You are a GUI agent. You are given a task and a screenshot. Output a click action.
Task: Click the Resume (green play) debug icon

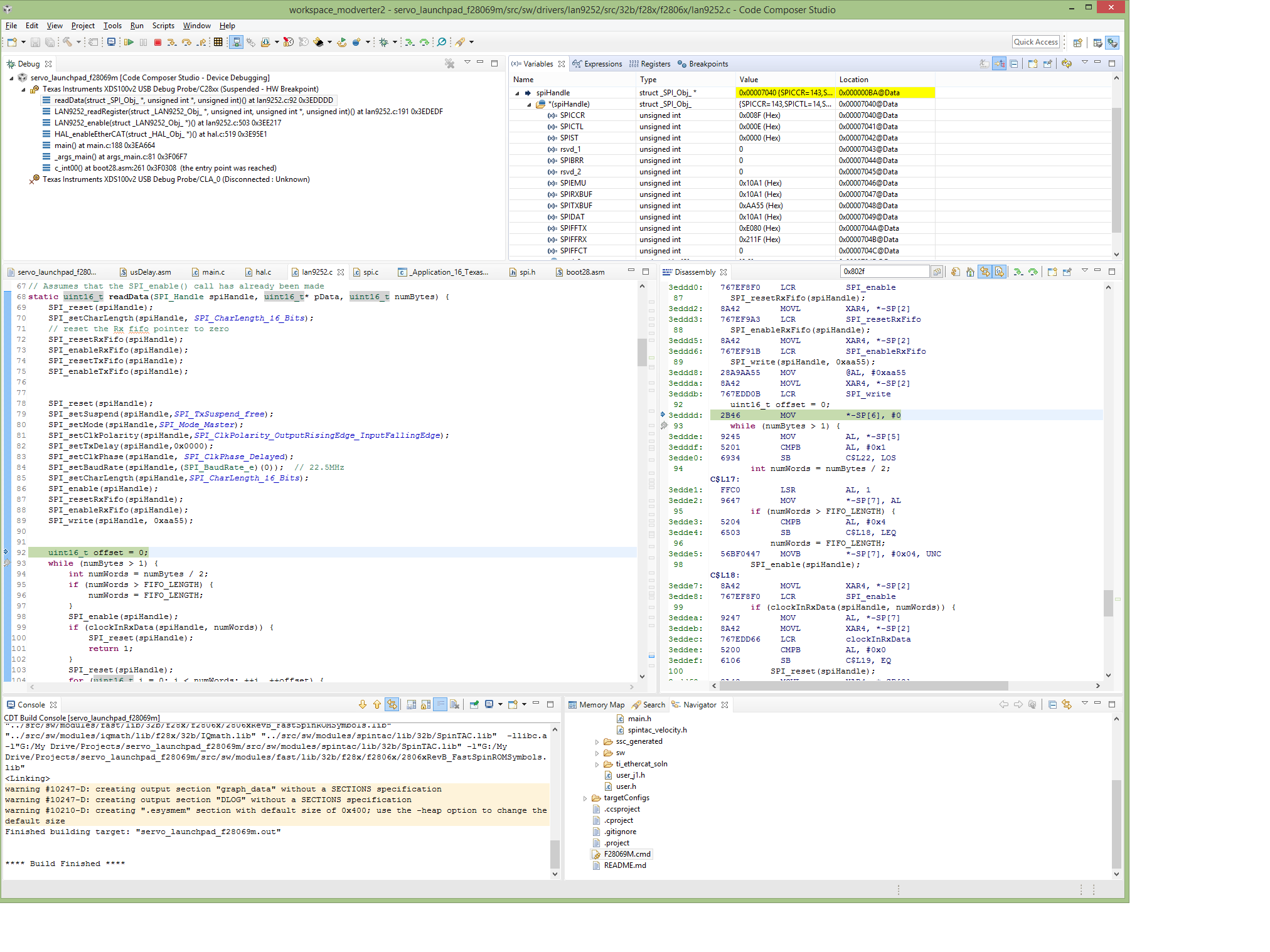coord(129,42)
